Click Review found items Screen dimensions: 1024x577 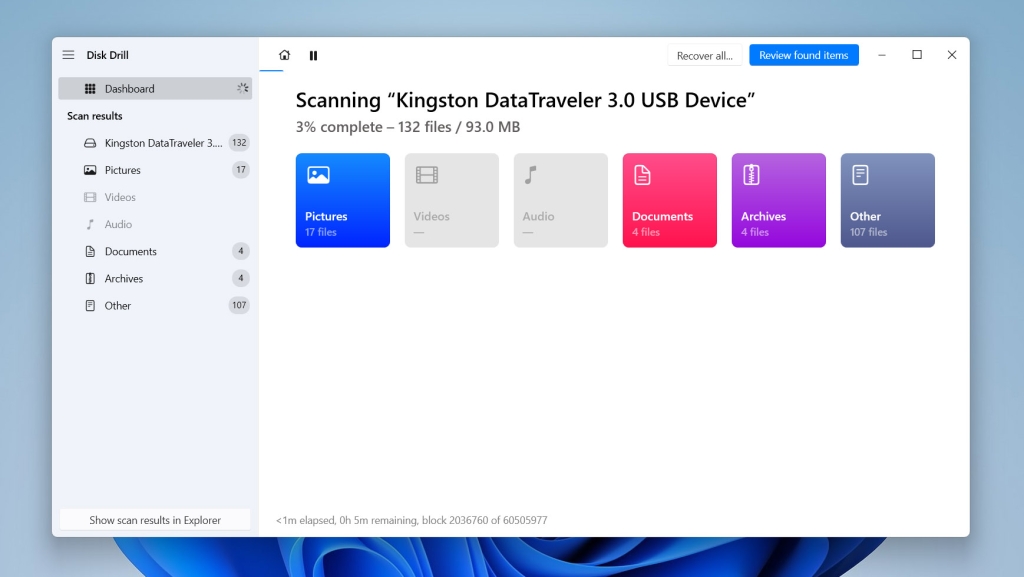click(x=803, y=55)
